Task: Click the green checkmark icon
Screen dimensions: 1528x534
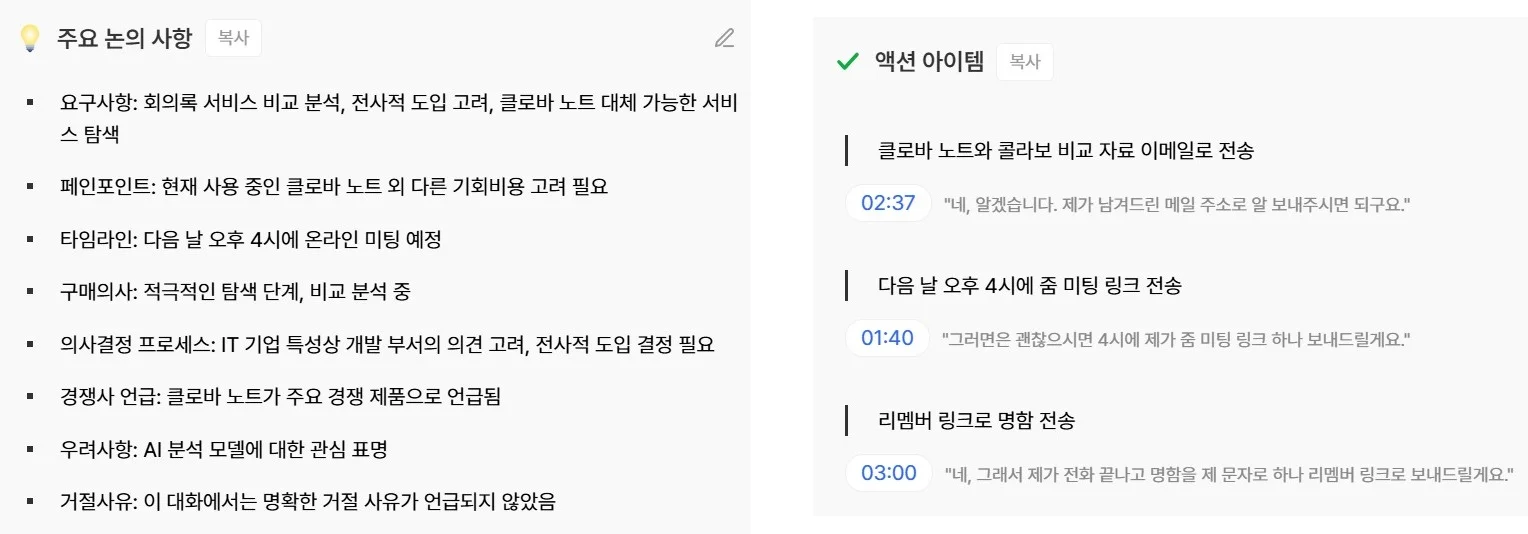Action: point(847,62)
